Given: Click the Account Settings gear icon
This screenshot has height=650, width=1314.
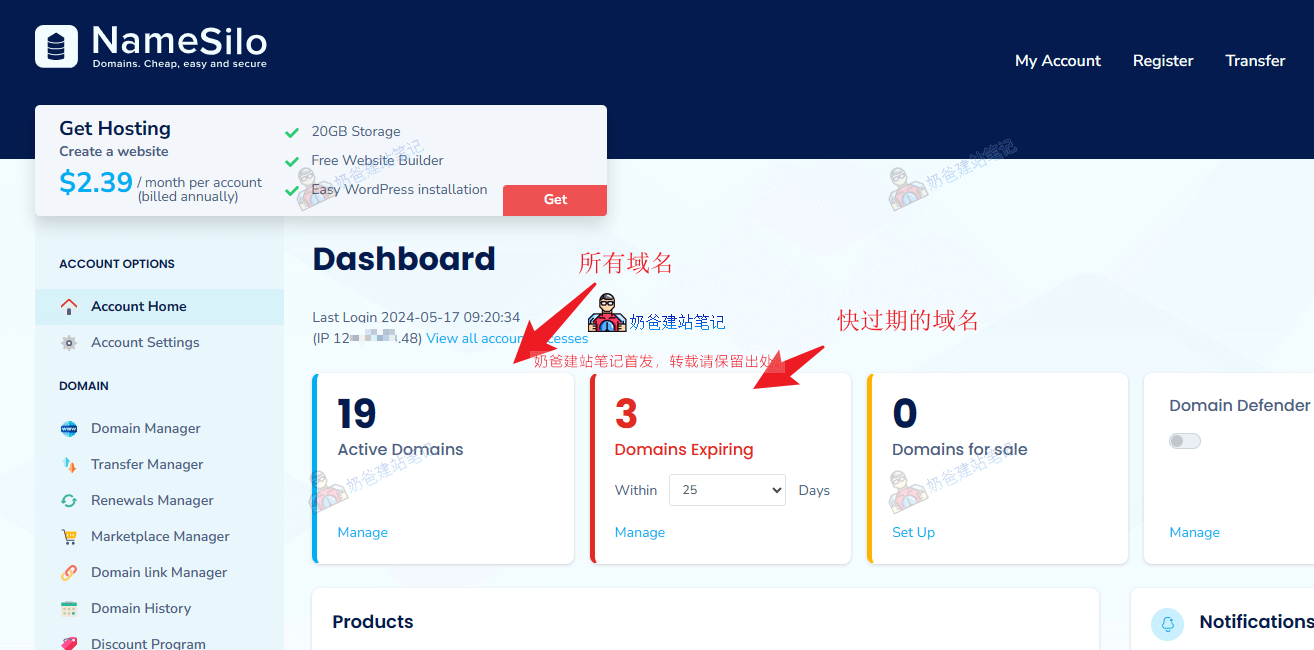Looking at the screenshot, I should click(x=69, y=343).
